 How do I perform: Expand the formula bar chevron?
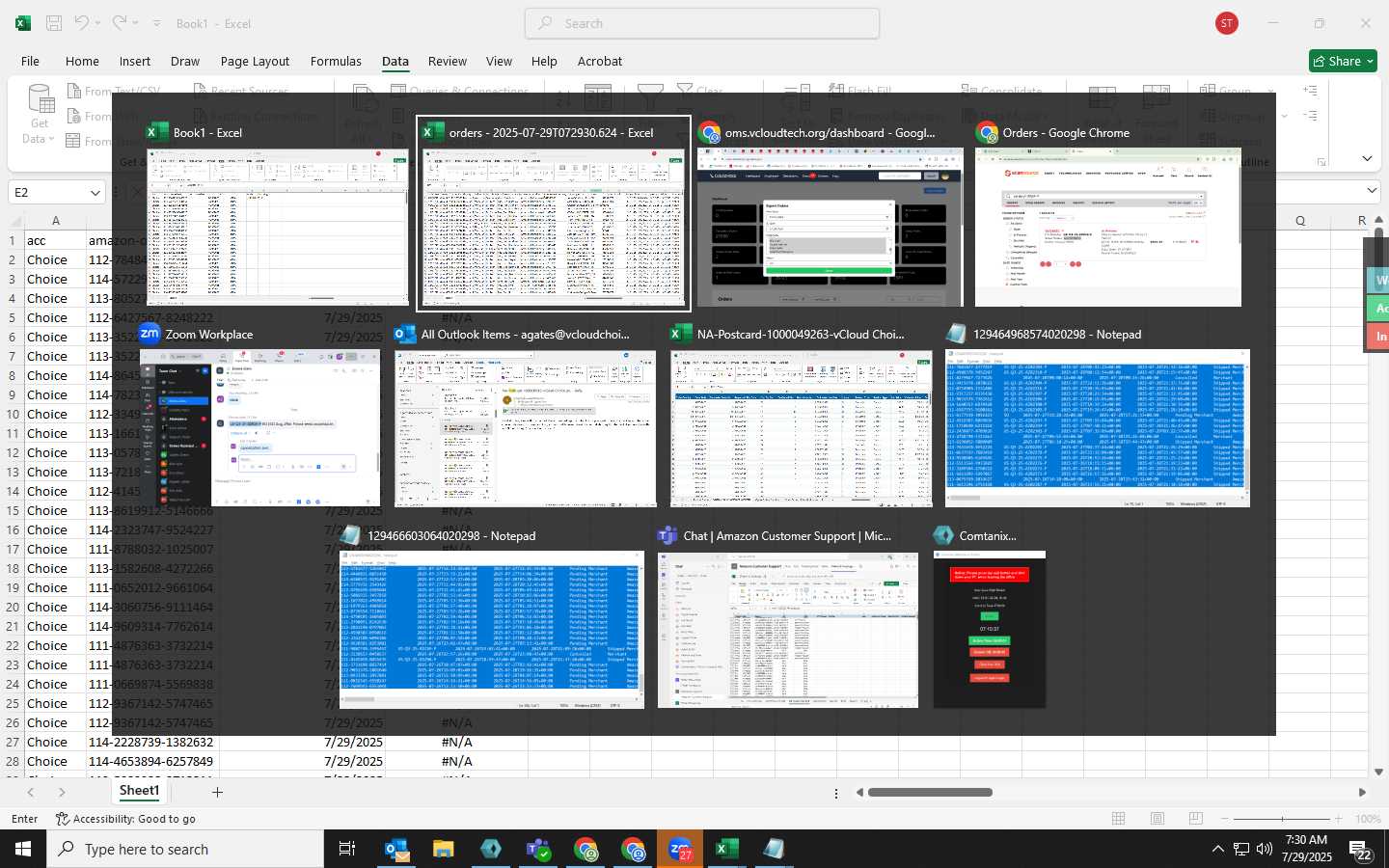(x=1372, y=191)
